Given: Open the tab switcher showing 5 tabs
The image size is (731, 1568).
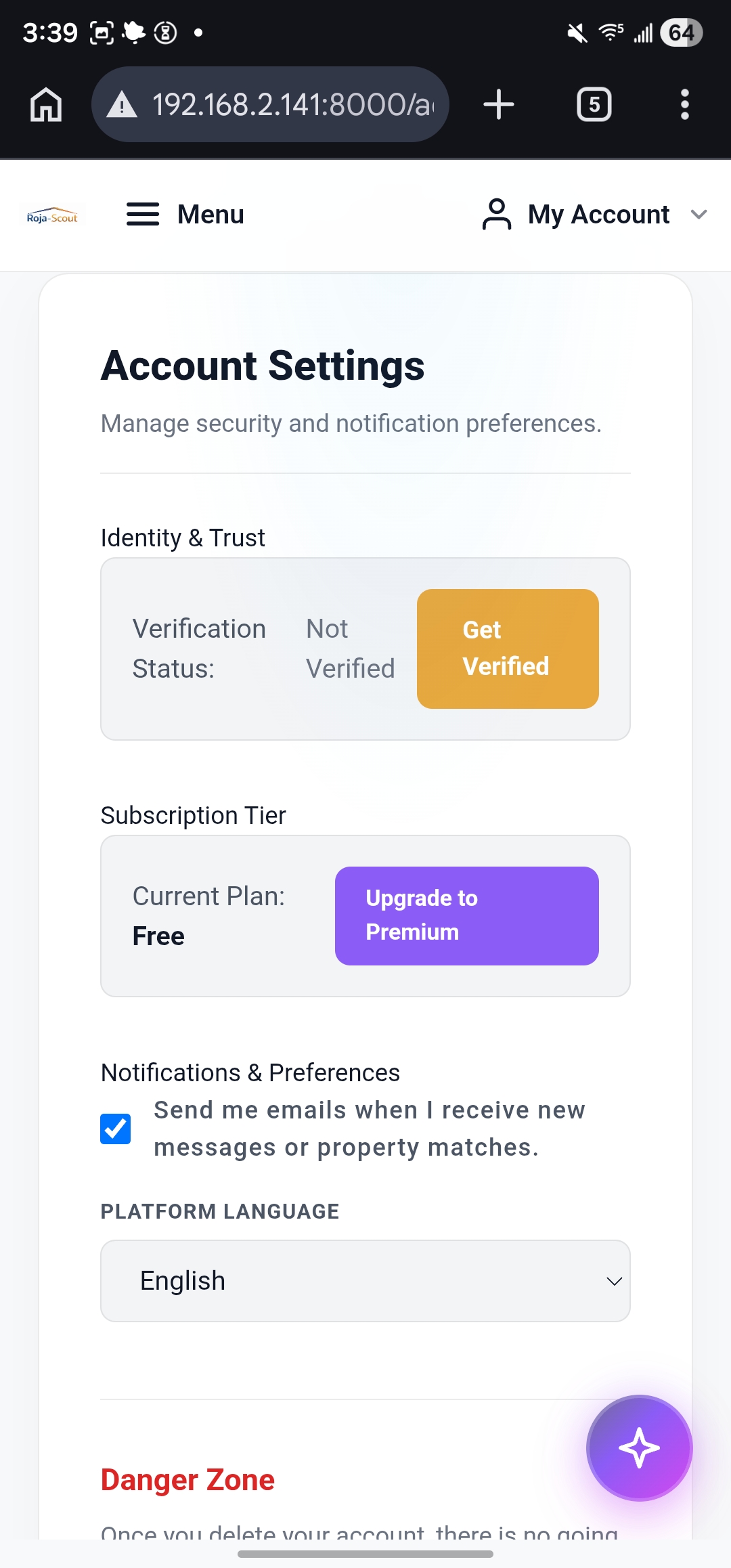Looking at the screenshot, I should (594, 105).
